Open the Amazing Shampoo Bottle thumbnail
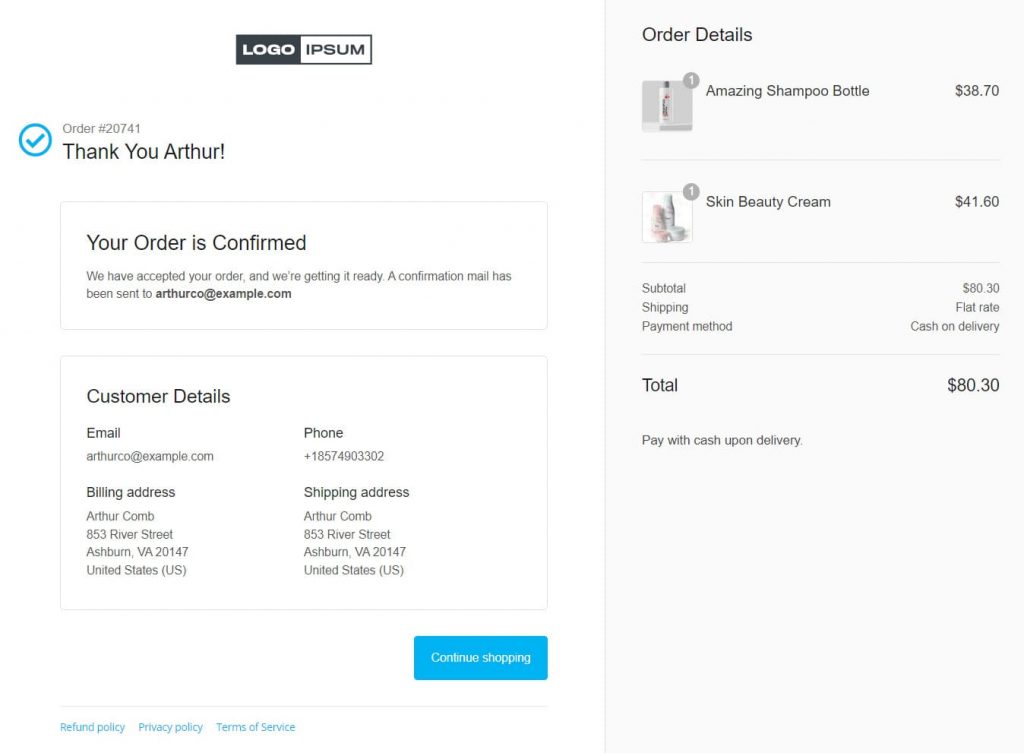1024x753 pixels. pos(667,106)
